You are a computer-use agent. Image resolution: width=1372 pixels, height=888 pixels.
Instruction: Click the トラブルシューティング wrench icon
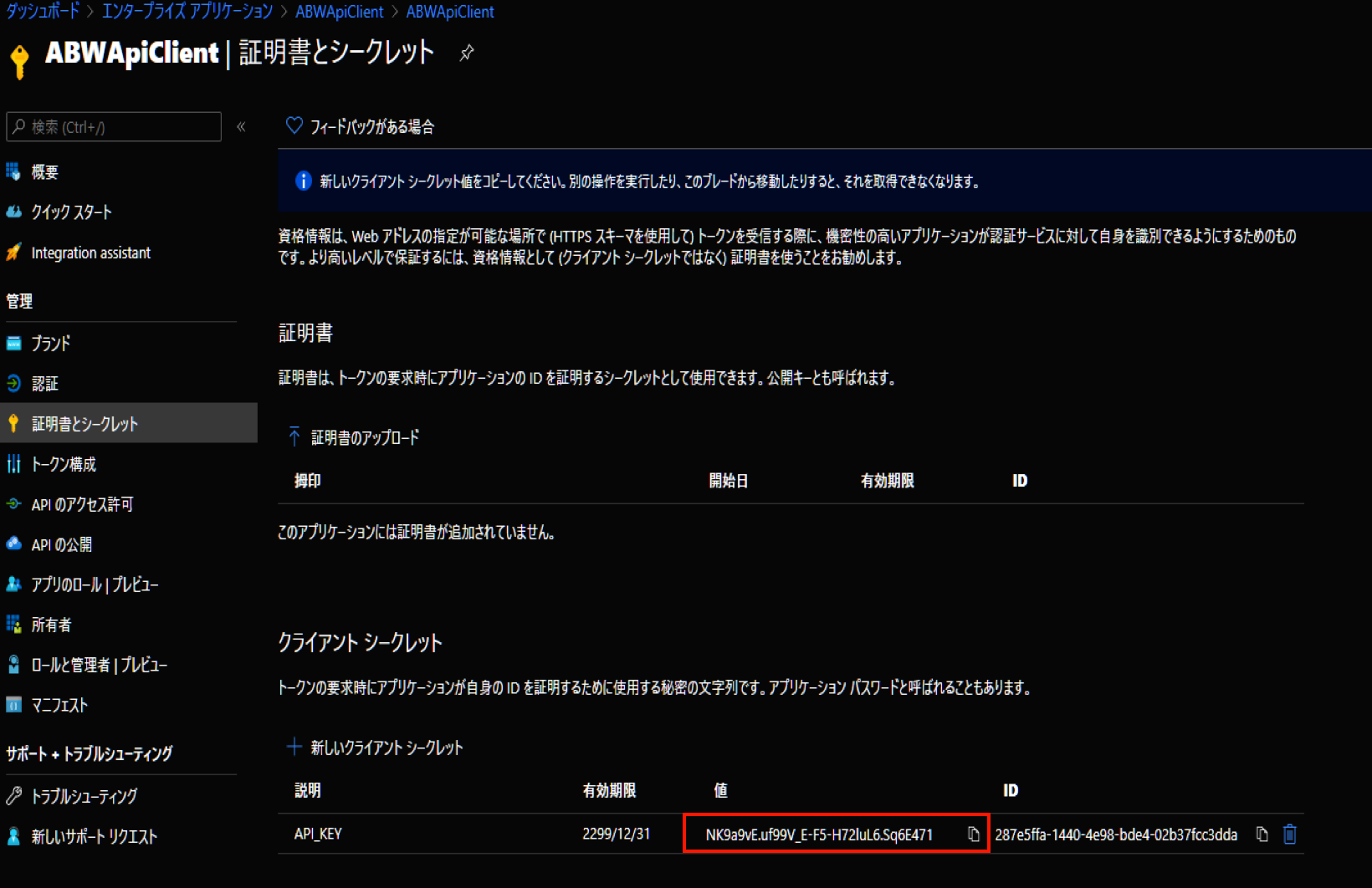point(13,796)
